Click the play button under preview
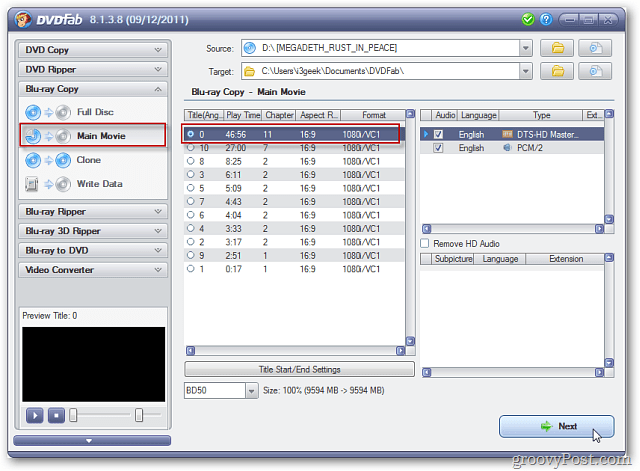640x471 pixels. 35,415
